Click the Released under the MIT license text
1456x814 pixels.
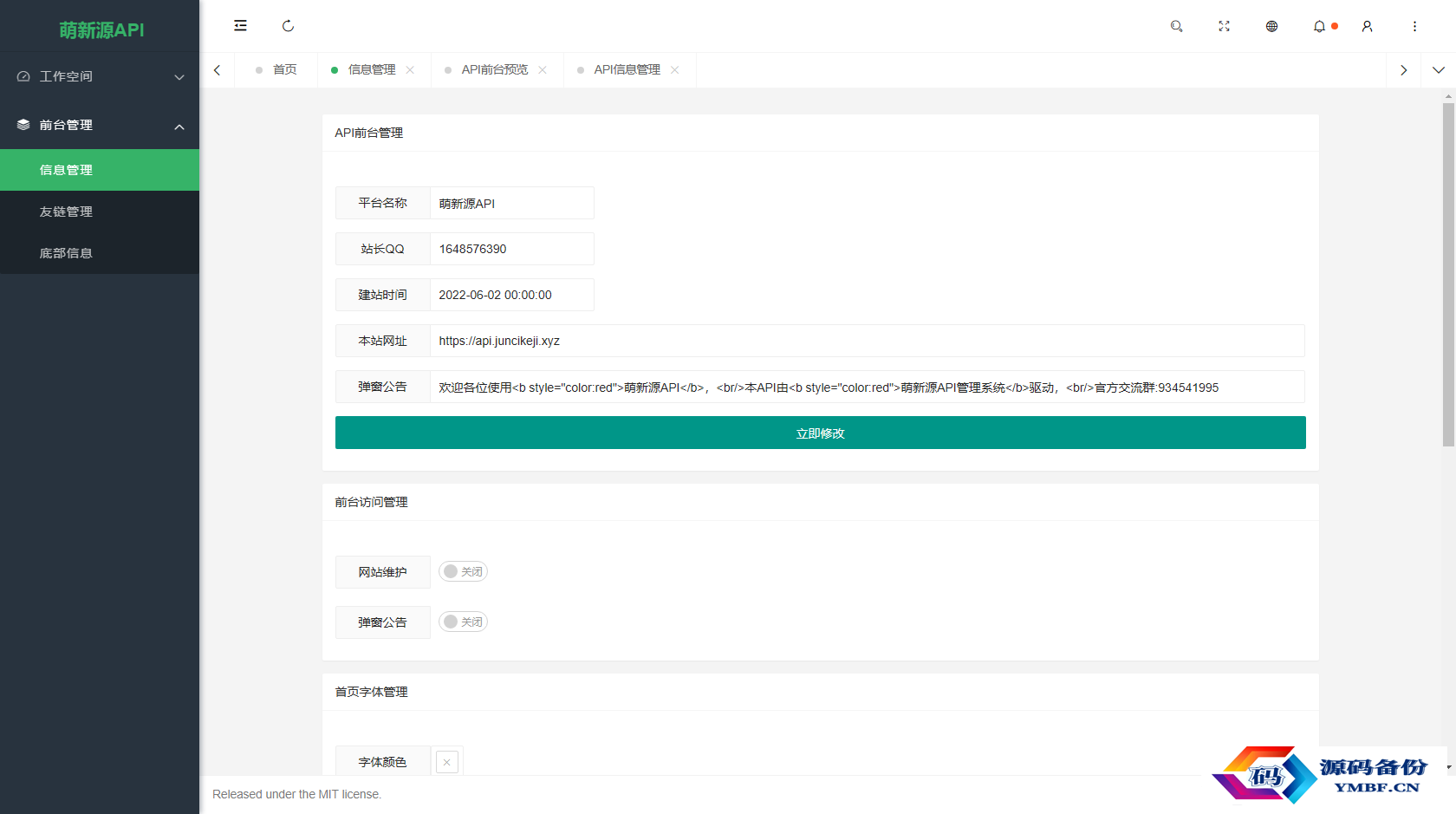pyautogui.click(x=297, y=794)
